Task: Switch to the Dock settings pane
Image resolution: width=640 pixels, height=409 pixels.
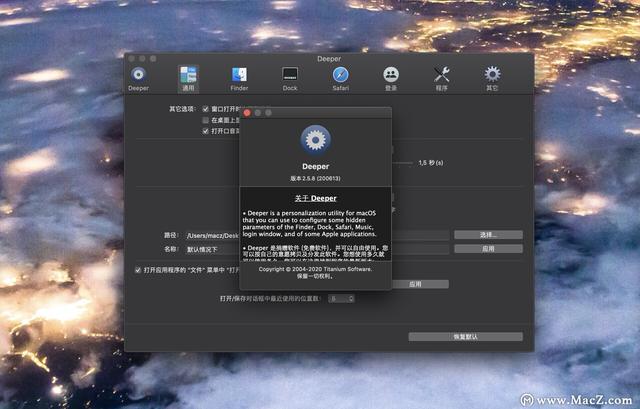Action: pyautogui.click(x=290, y=77)
